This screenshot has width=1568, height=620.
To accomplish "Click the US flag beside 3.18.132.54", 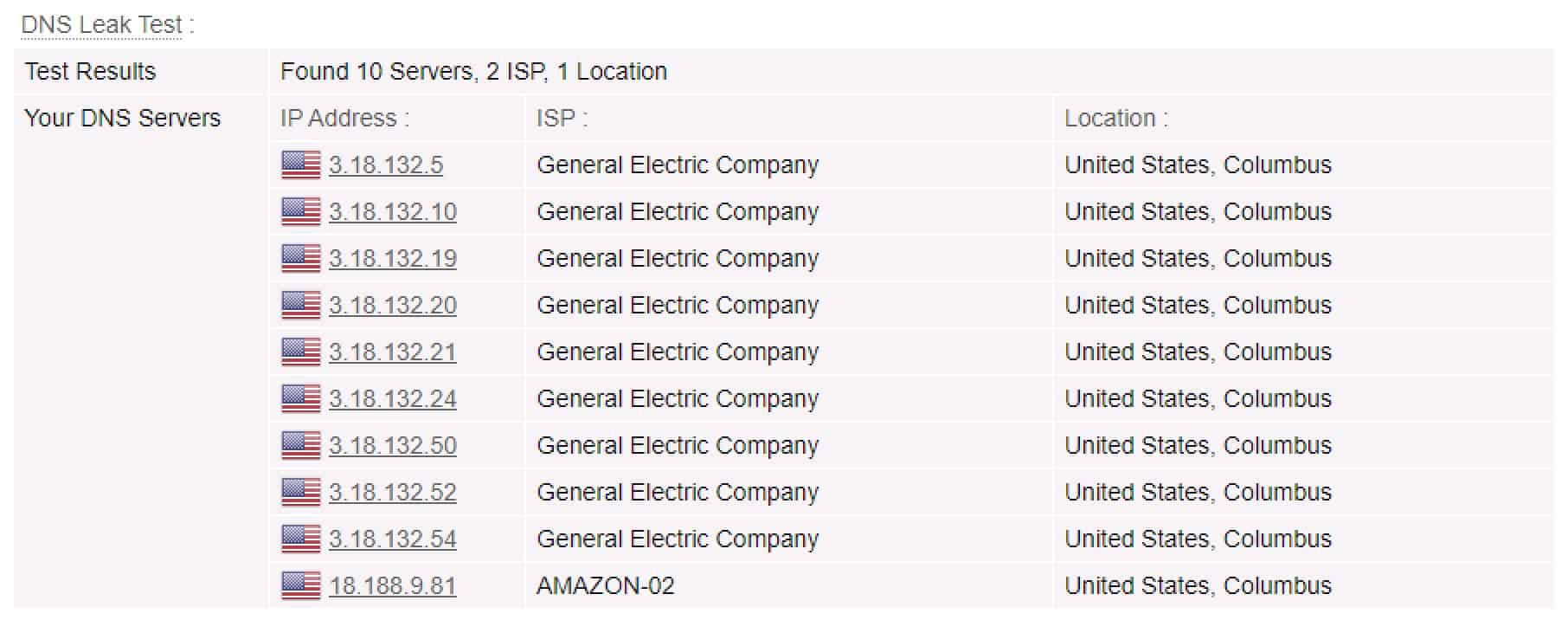I will coord(301,539).
